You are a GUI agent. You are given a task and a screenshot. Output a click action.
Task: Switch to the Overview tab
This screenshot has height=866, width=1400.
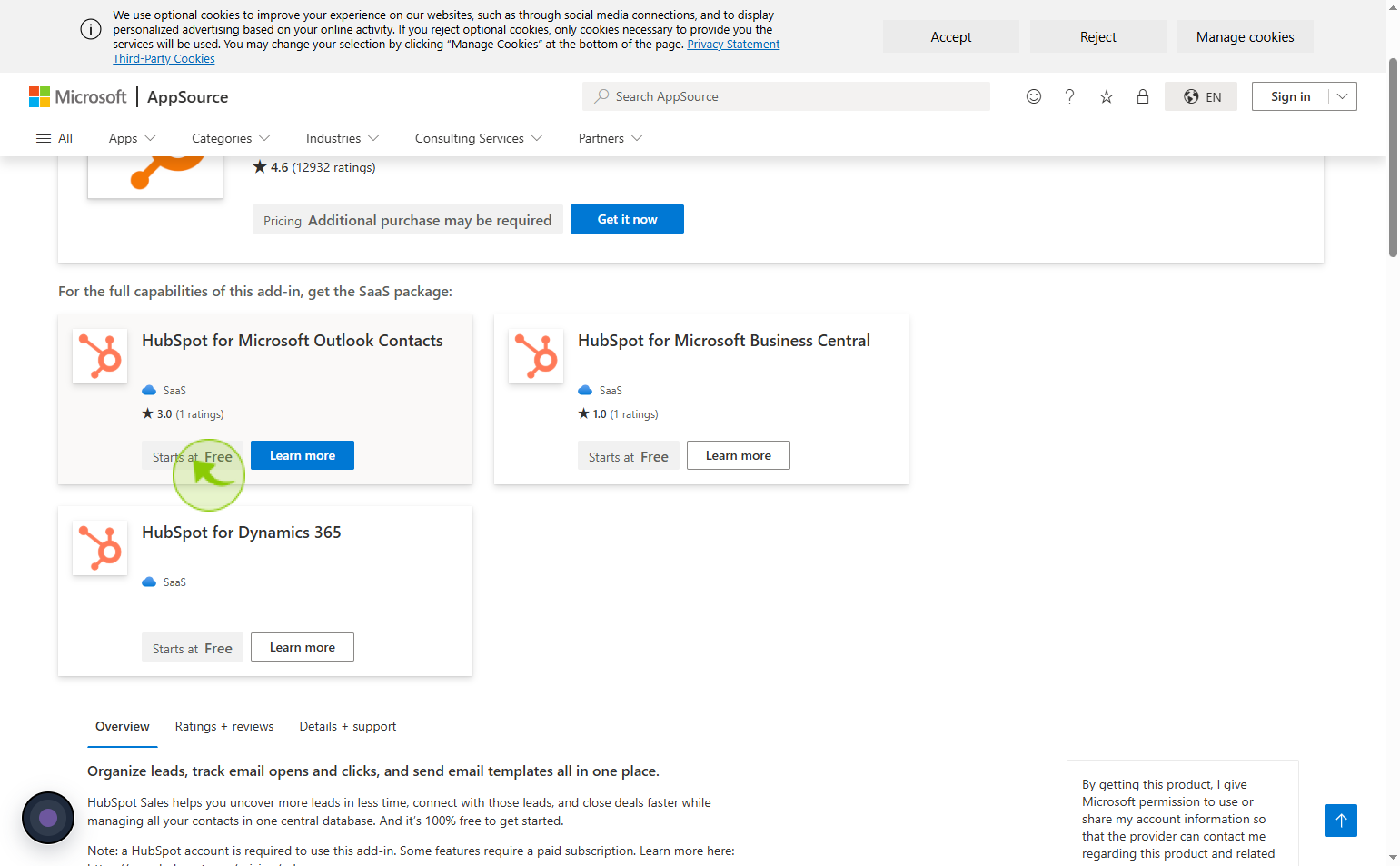[123, 726]
